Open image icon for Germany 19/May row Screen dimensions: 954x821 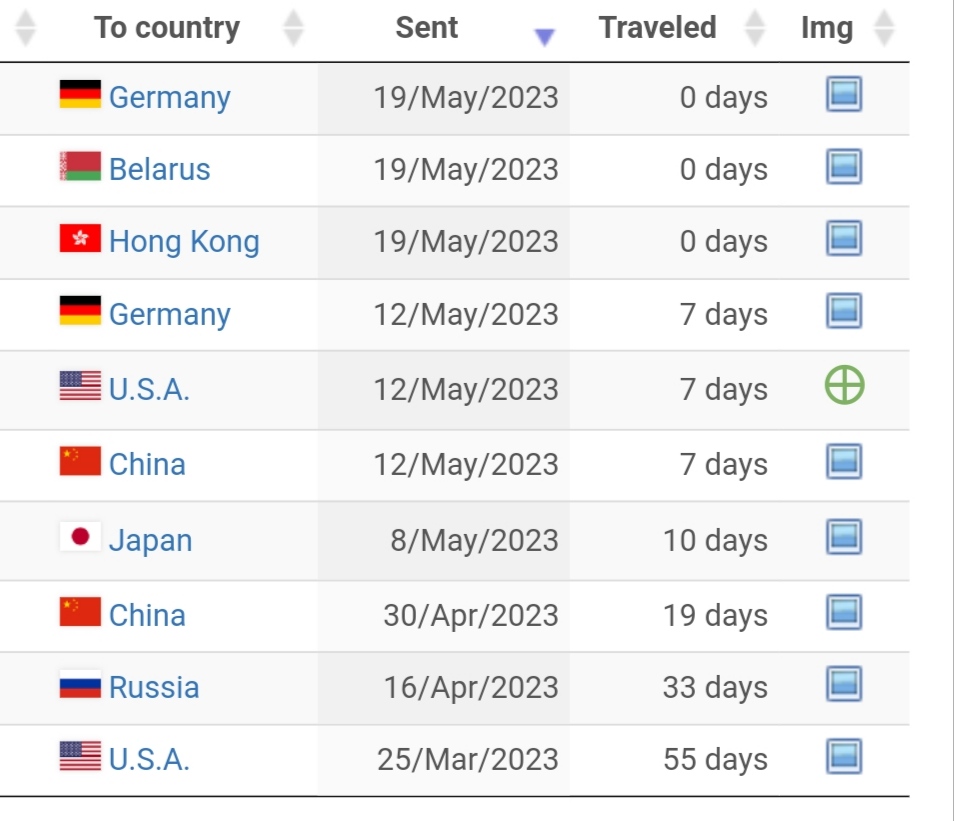(x=844, y=94)
